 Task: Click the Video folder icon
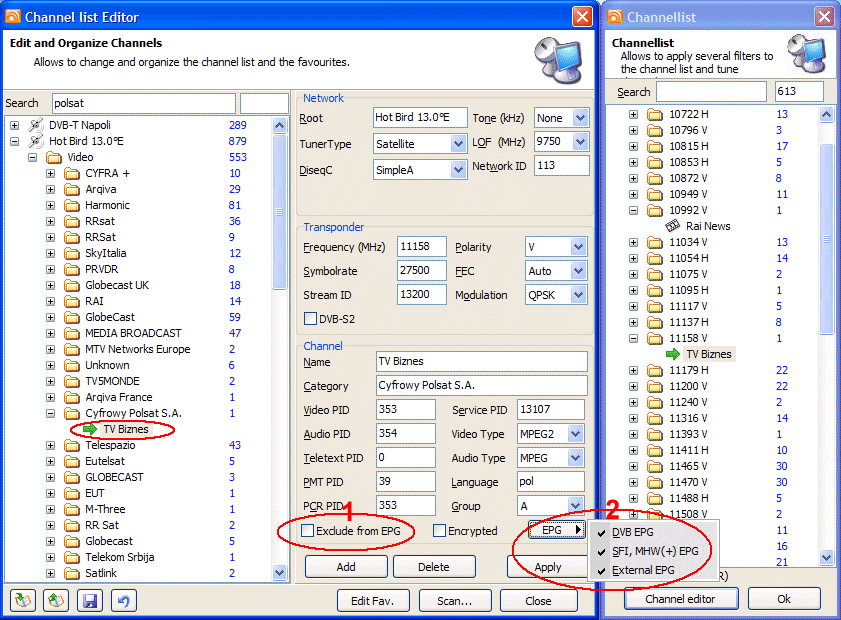[54, 157]
